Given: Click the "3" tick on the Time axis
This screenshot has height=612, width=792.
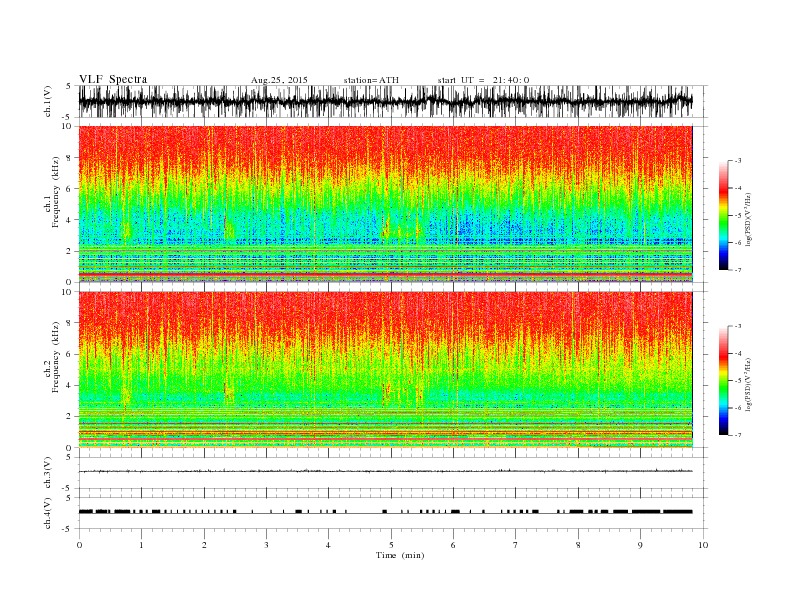Looking at the screenshot, I should (266, 545).
